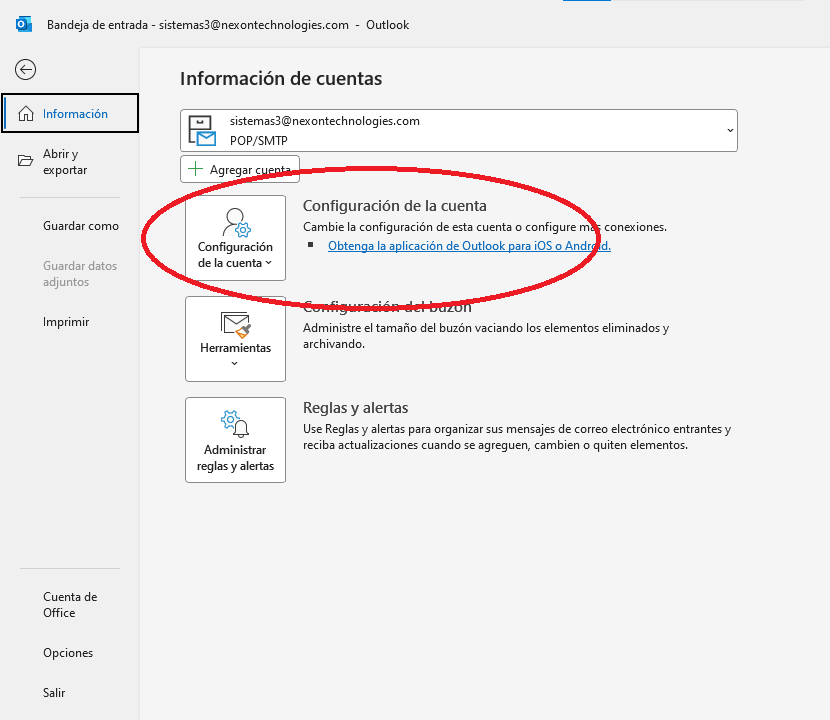Click the Agregar cuenta button
Image resolution: width=830 pixels, height=720 pixels.
(x=240, y=169)
